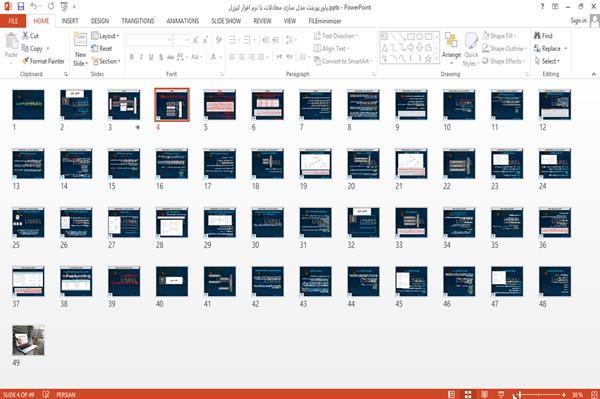Viewport: 600px width, 399px height.
Task: Switch to Slide Sorter view in status bar
Action: pyautogui.click(x=468, y=394)
